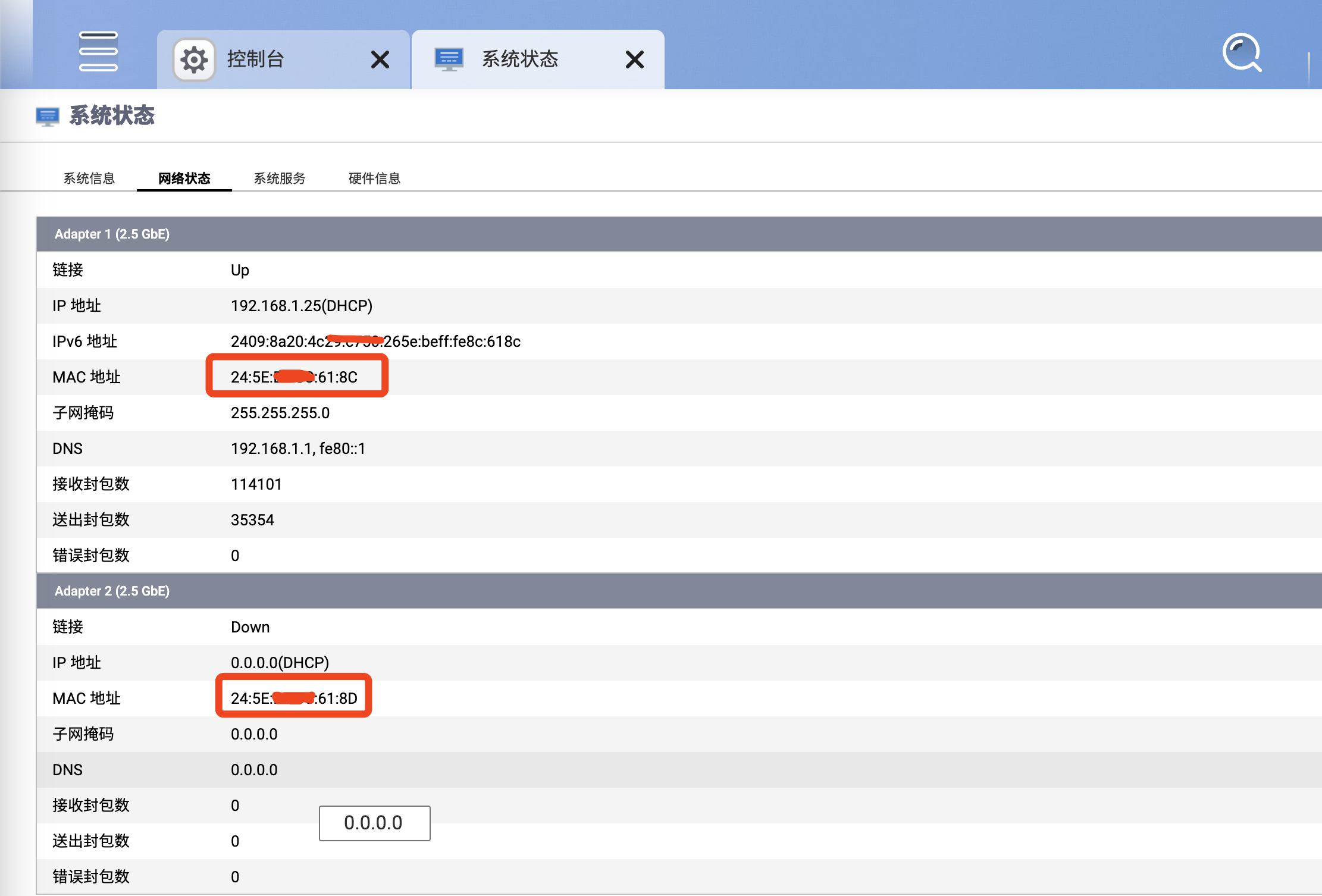Image resolution: width=1322 pixels, height=896 pixels.
Task: Click the Control Panel gear icon
Action: click(194, 59)
